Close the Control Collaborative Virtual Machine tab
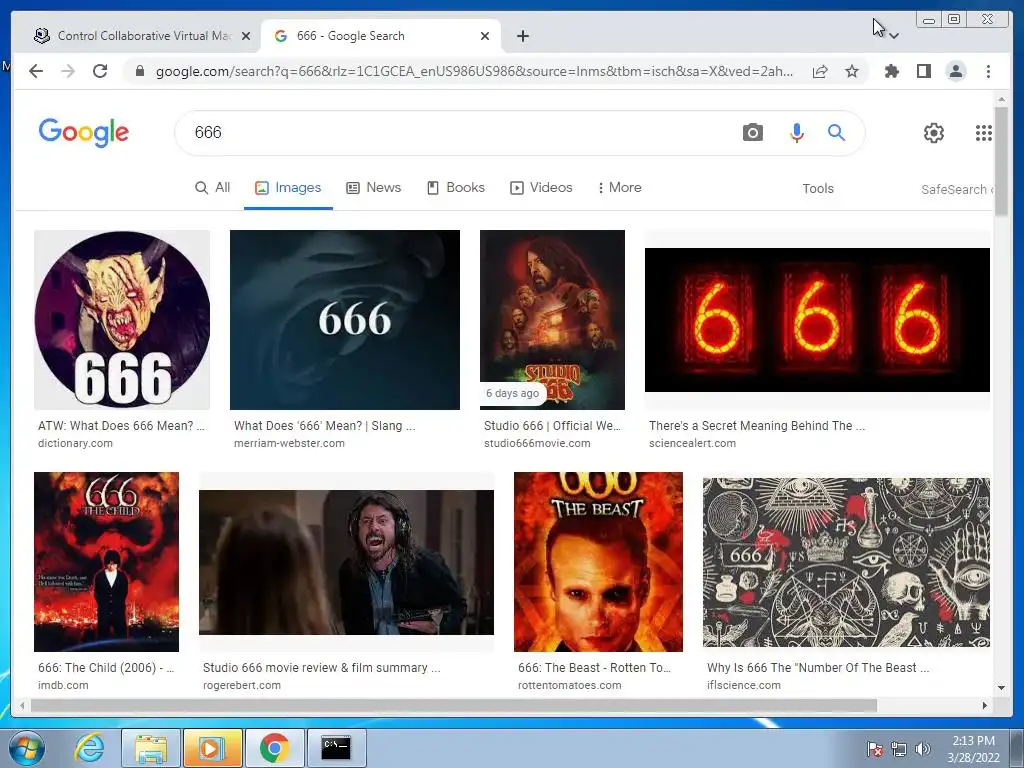 [x=246, y=36]
